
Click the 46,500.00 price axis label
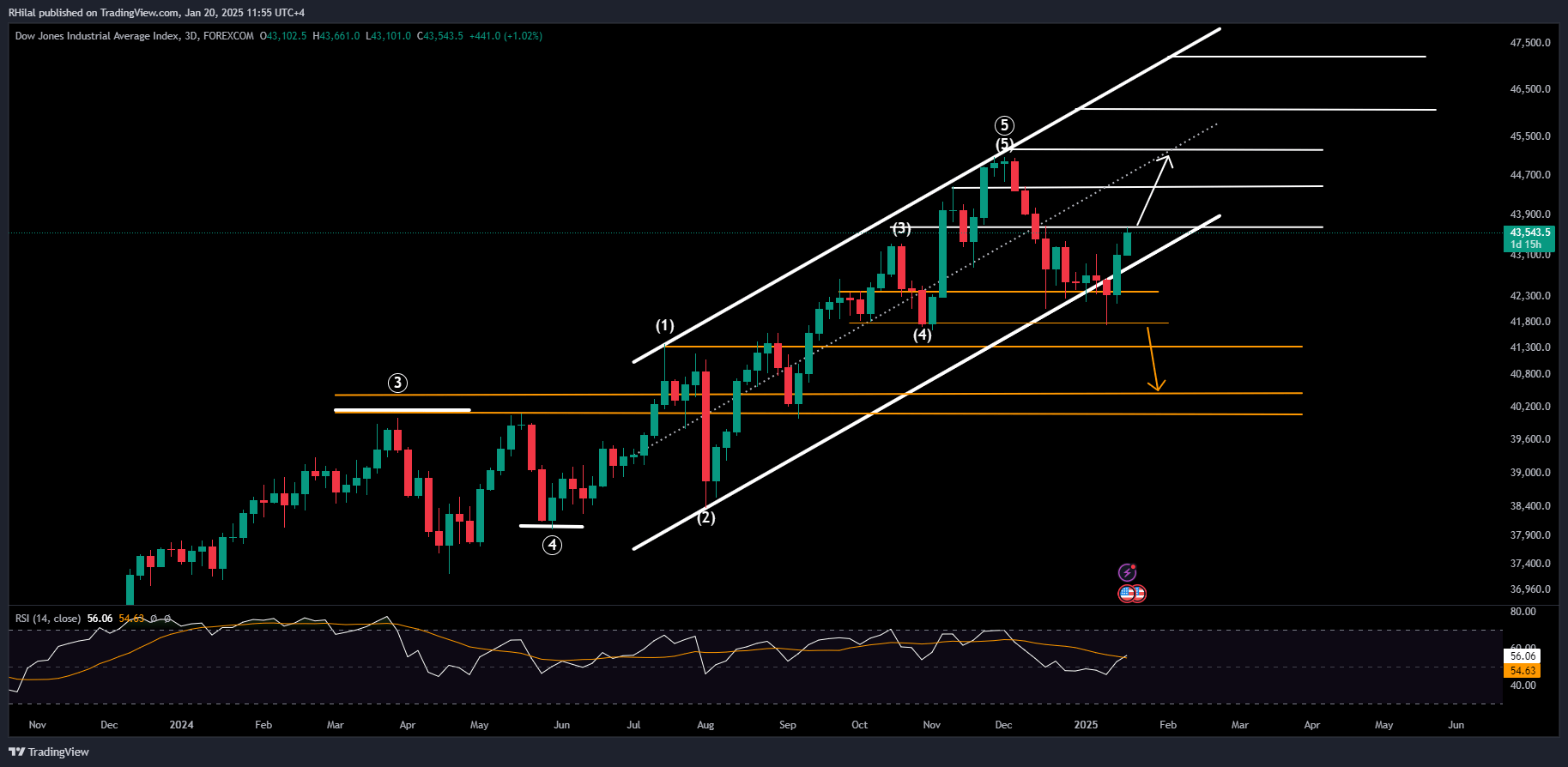pos(1530,89)
